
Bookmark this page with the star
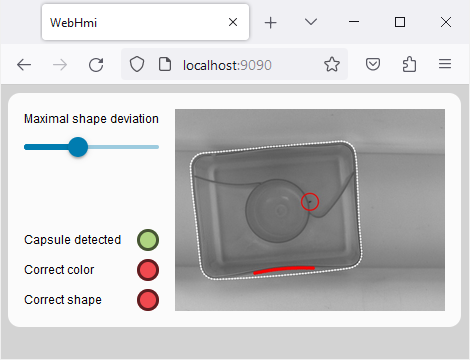click(x=332, y=64)
